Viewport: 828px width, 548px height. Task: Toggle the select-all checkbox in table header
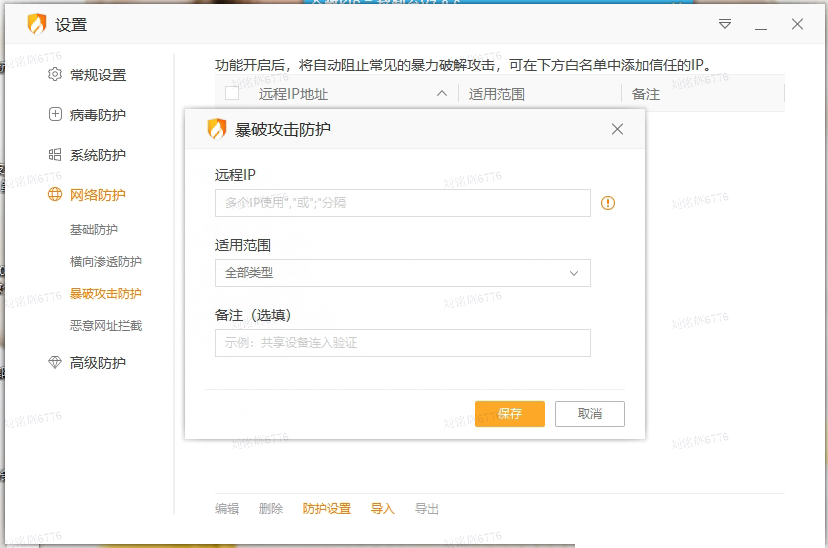(x=232, y=94)
